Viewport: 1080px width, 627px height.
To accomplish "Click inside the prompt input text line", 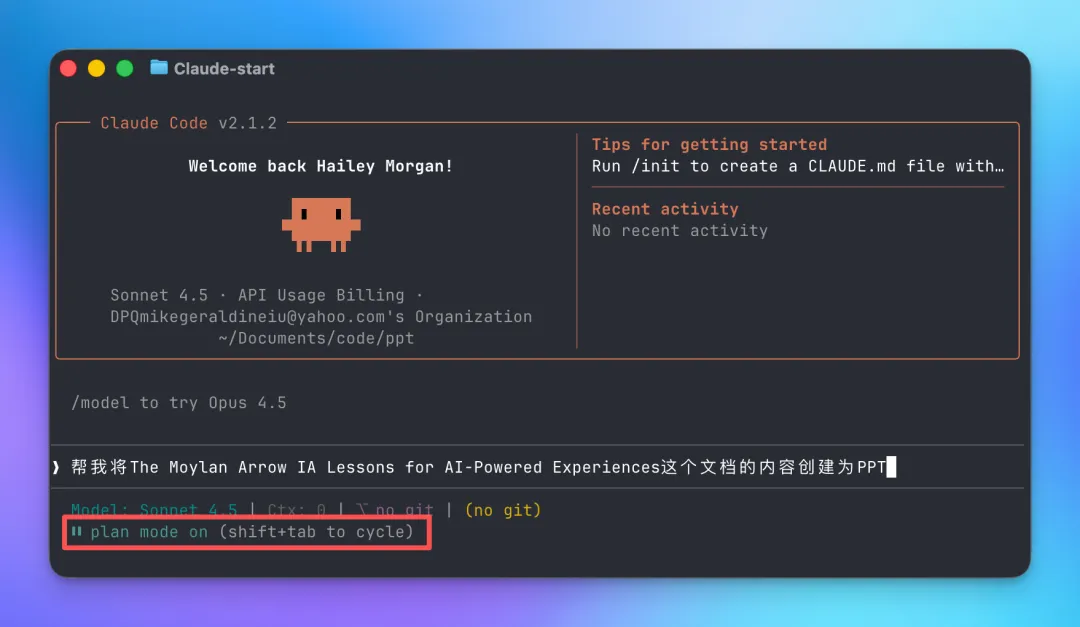I will click(x=480, y=467).
